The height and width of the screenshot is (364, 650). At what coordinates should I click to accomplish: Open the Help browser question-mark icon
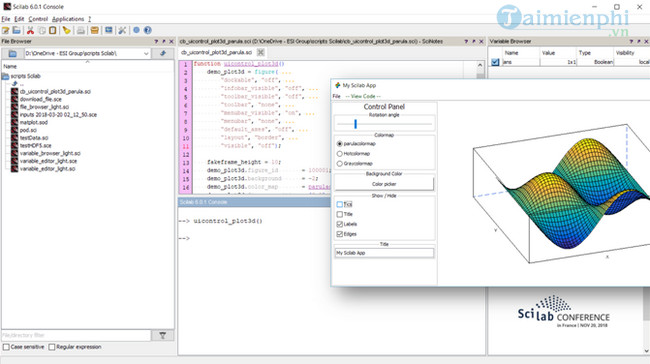point(148,30)
